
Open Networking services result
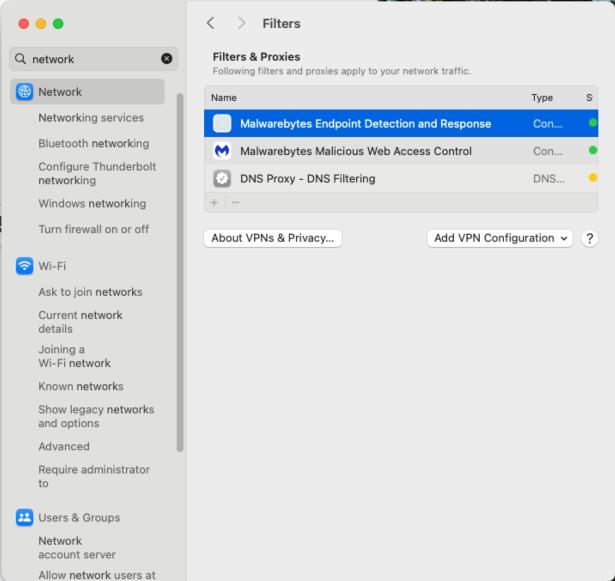click(91, 118)
